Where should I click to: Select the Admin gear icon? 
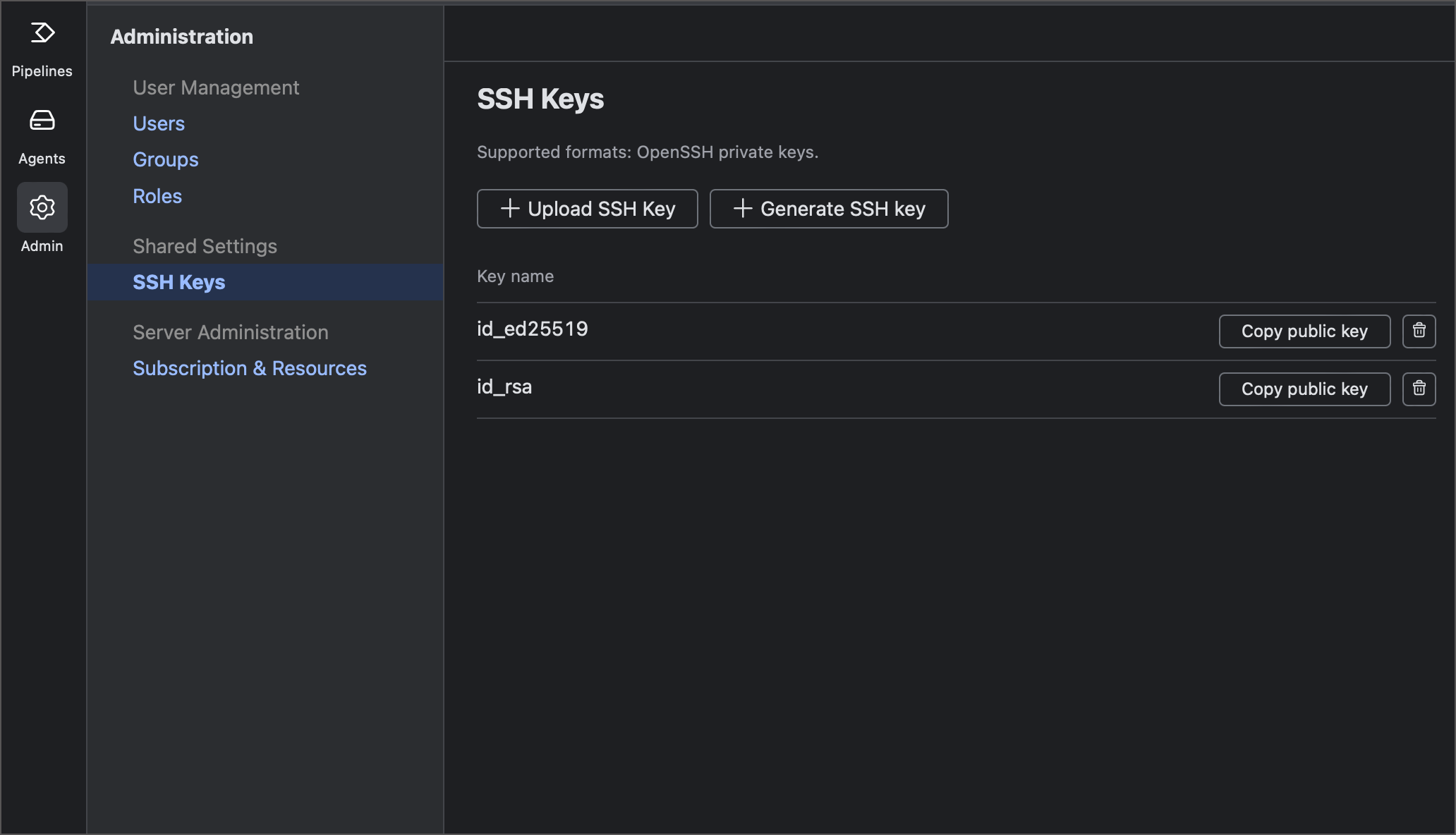tap(42, 207)
